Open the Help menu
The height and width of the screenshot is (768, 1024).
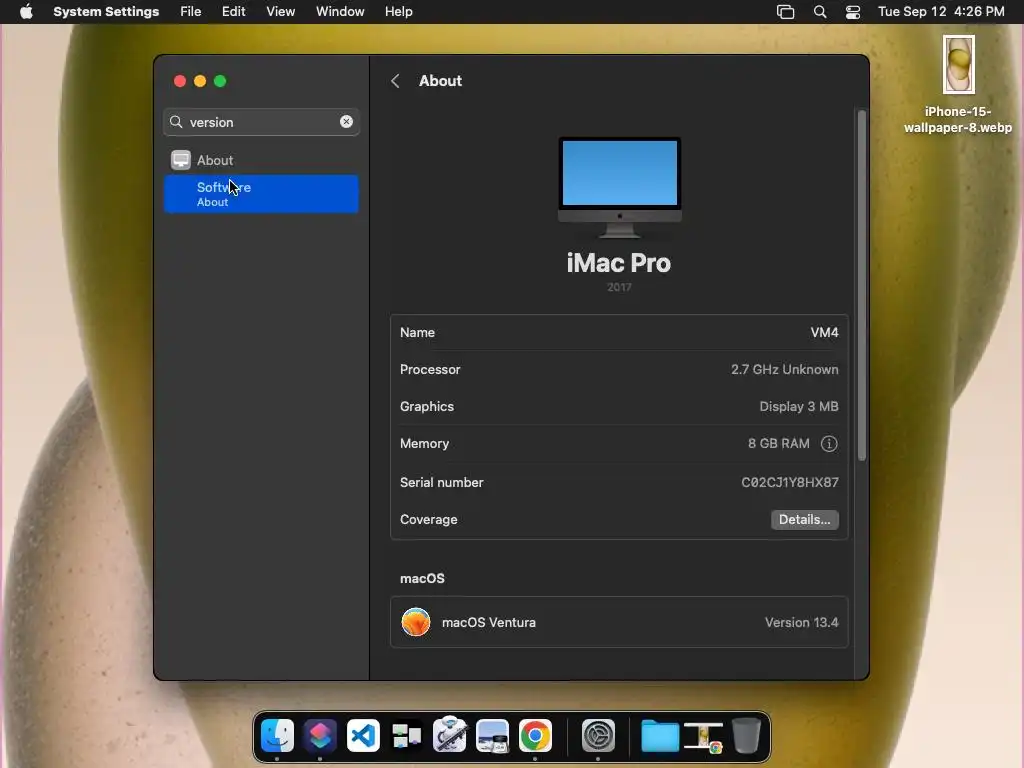pos(398,12)
